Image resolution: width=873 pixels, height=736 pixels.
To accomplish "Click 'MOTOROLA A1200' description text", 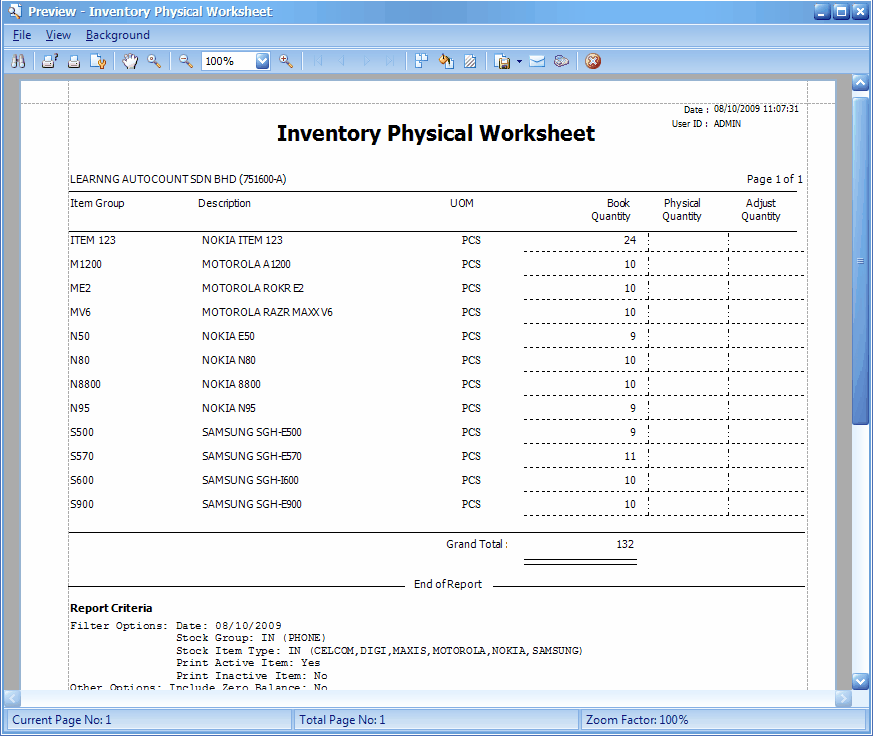I will point(246,264).
